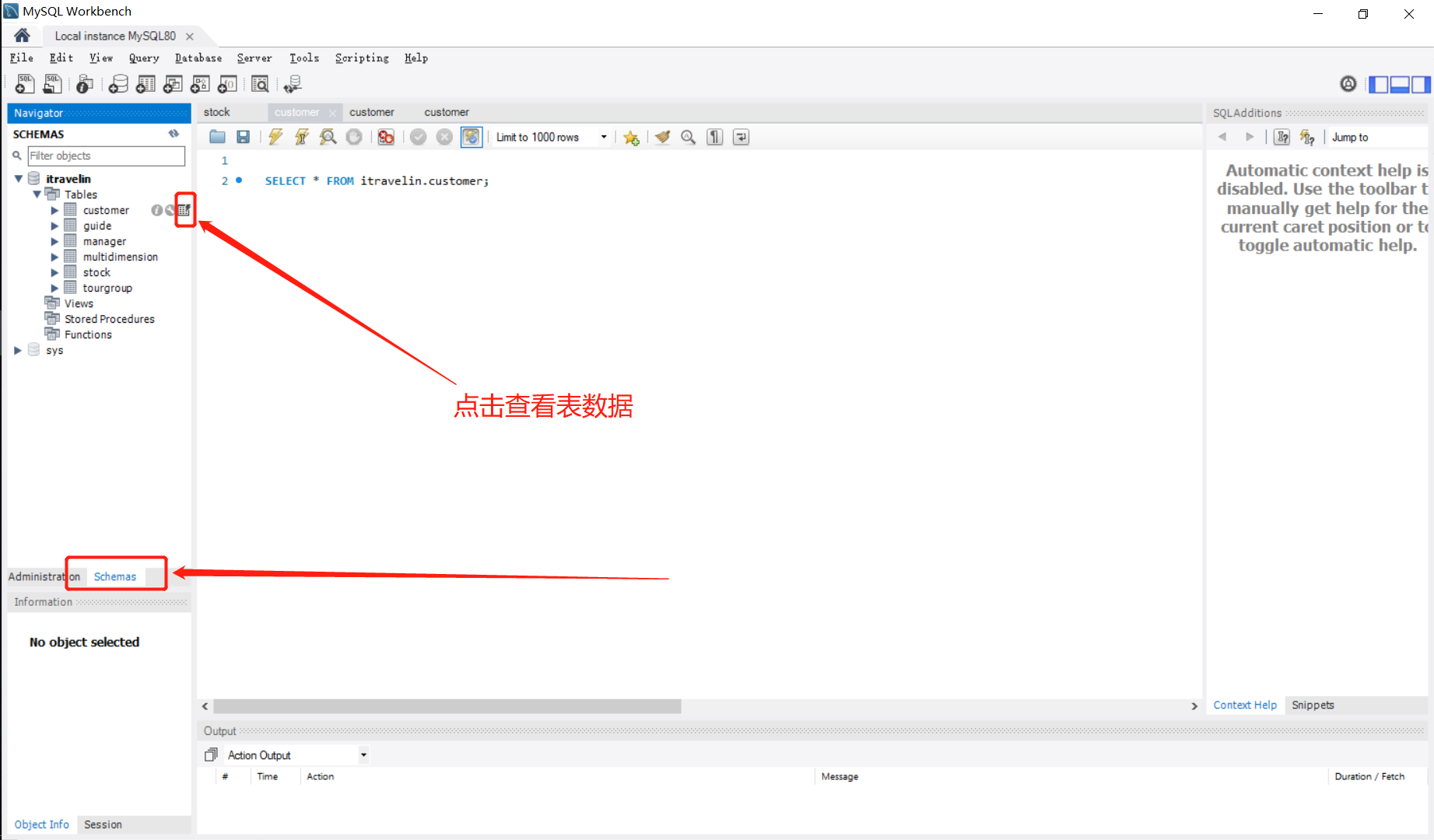The width and height of the screenshot is (1434, 840).
Task: Reconnect to DBMS icon
Action: tap(293, 83)
